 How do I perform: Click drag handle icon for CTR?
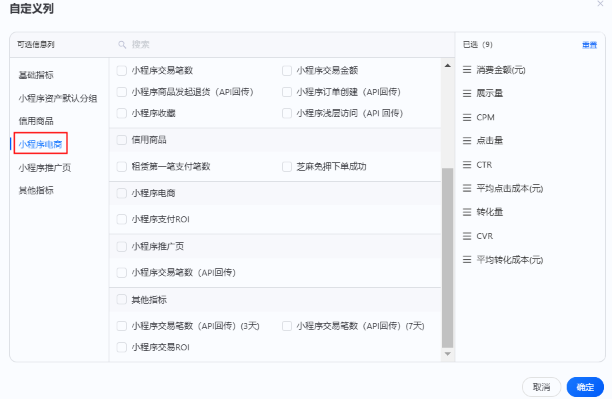(467, 165)
